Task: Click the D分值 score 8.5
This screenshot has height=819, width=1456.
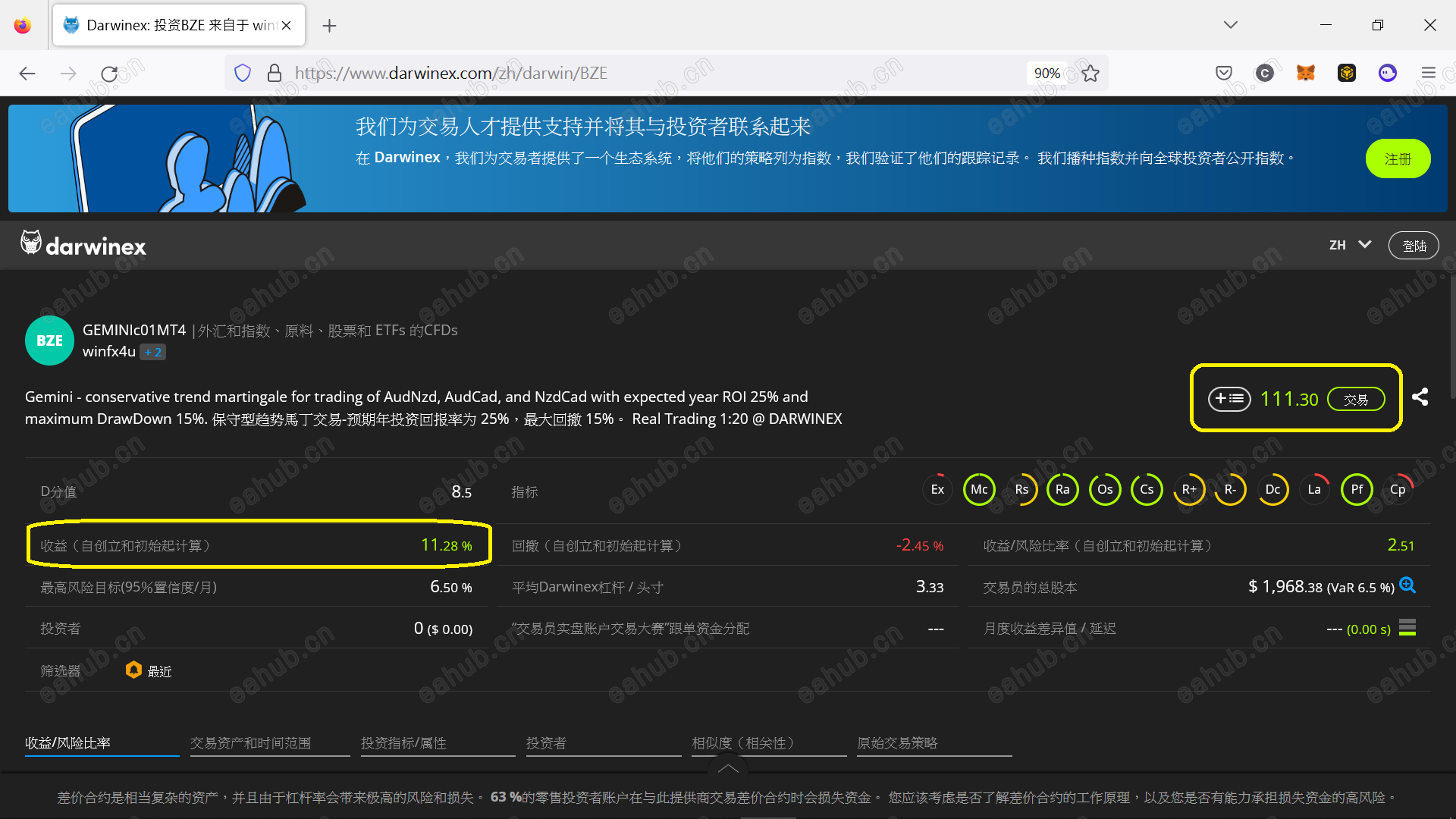Action: [461, 491]
